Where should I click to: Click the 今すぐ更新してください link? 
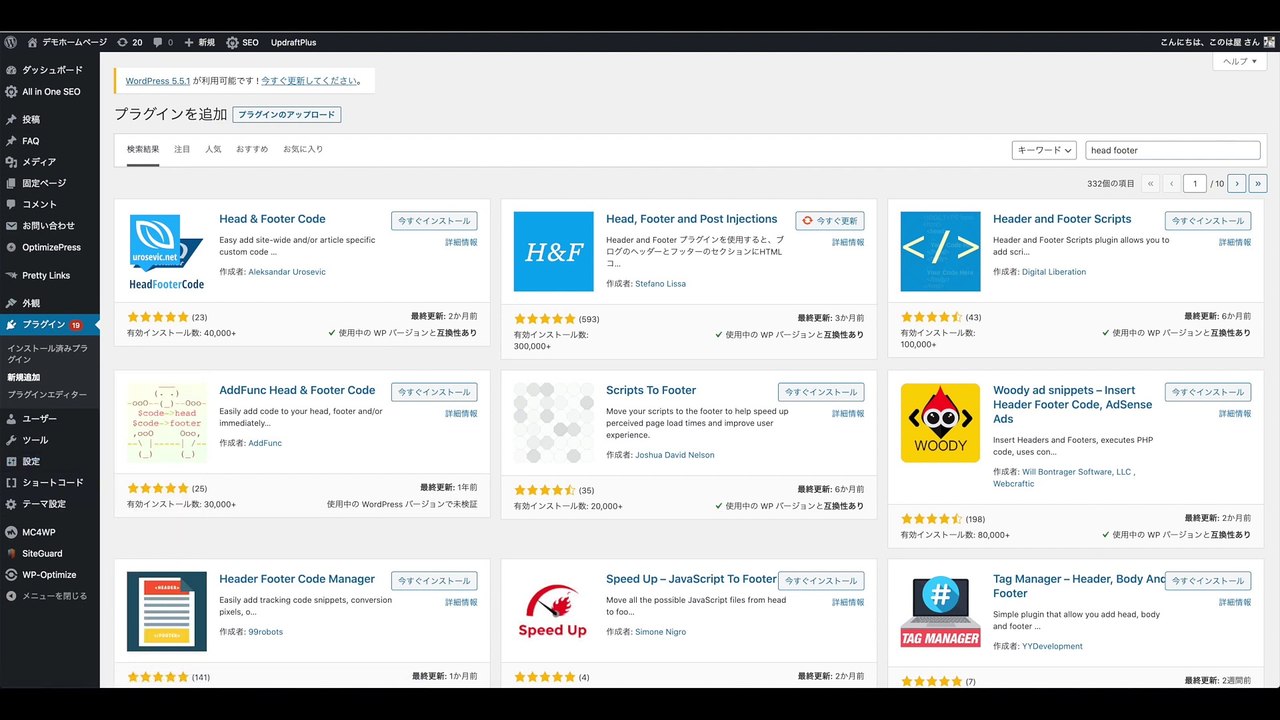(309, 81)
